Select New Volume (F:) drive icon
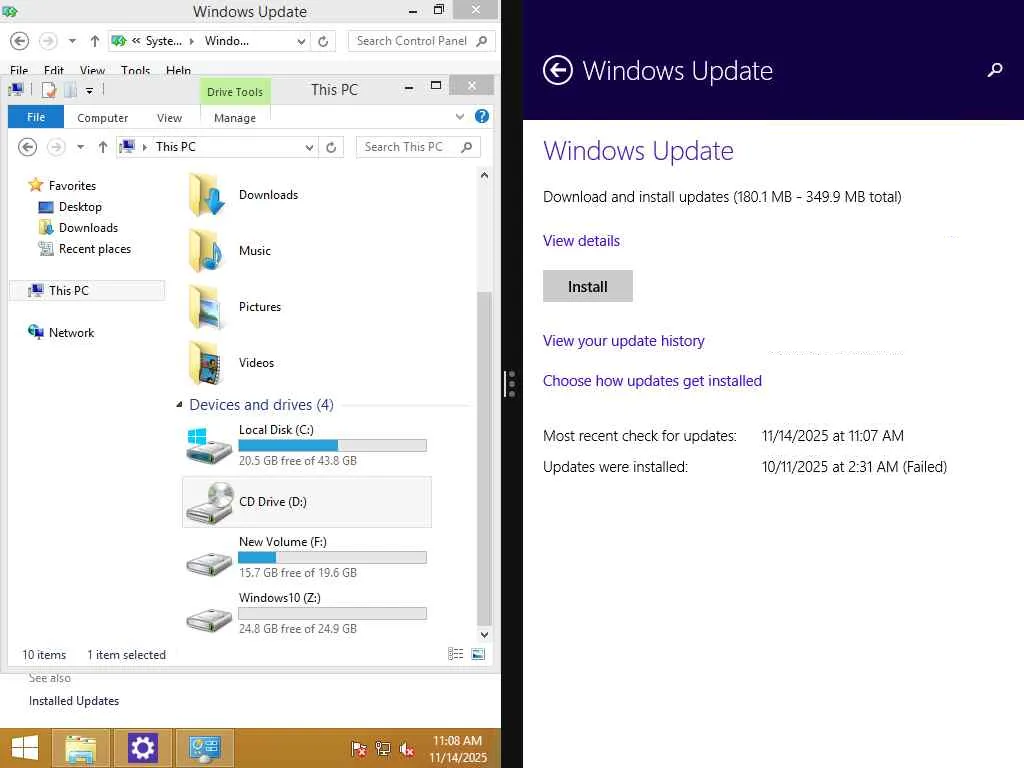Image resolution: width=1024 pixels, height=768 pixels. tap(209, 563)
